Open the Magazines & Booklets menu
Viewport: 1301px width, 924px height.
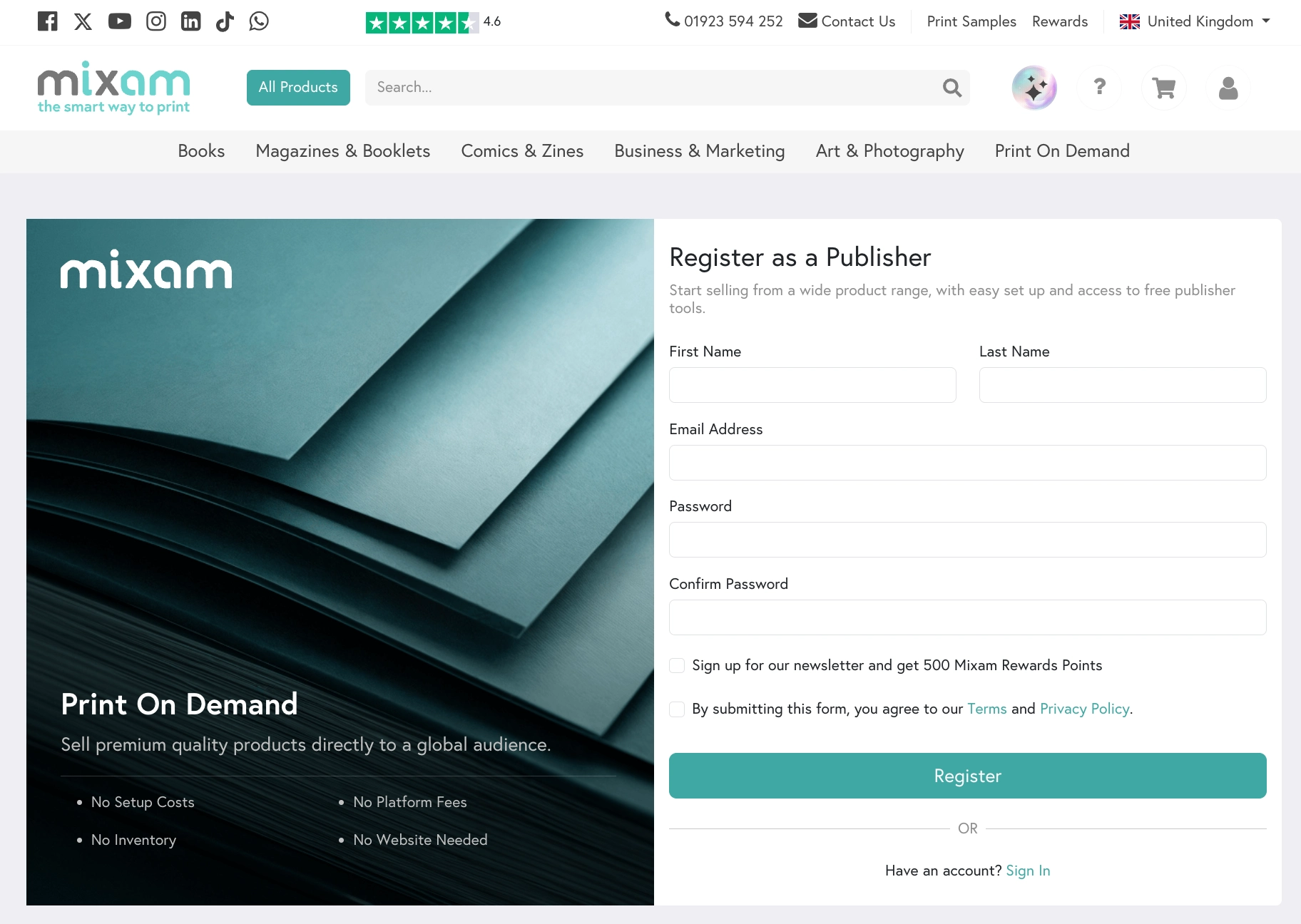[x=343, y=151]
